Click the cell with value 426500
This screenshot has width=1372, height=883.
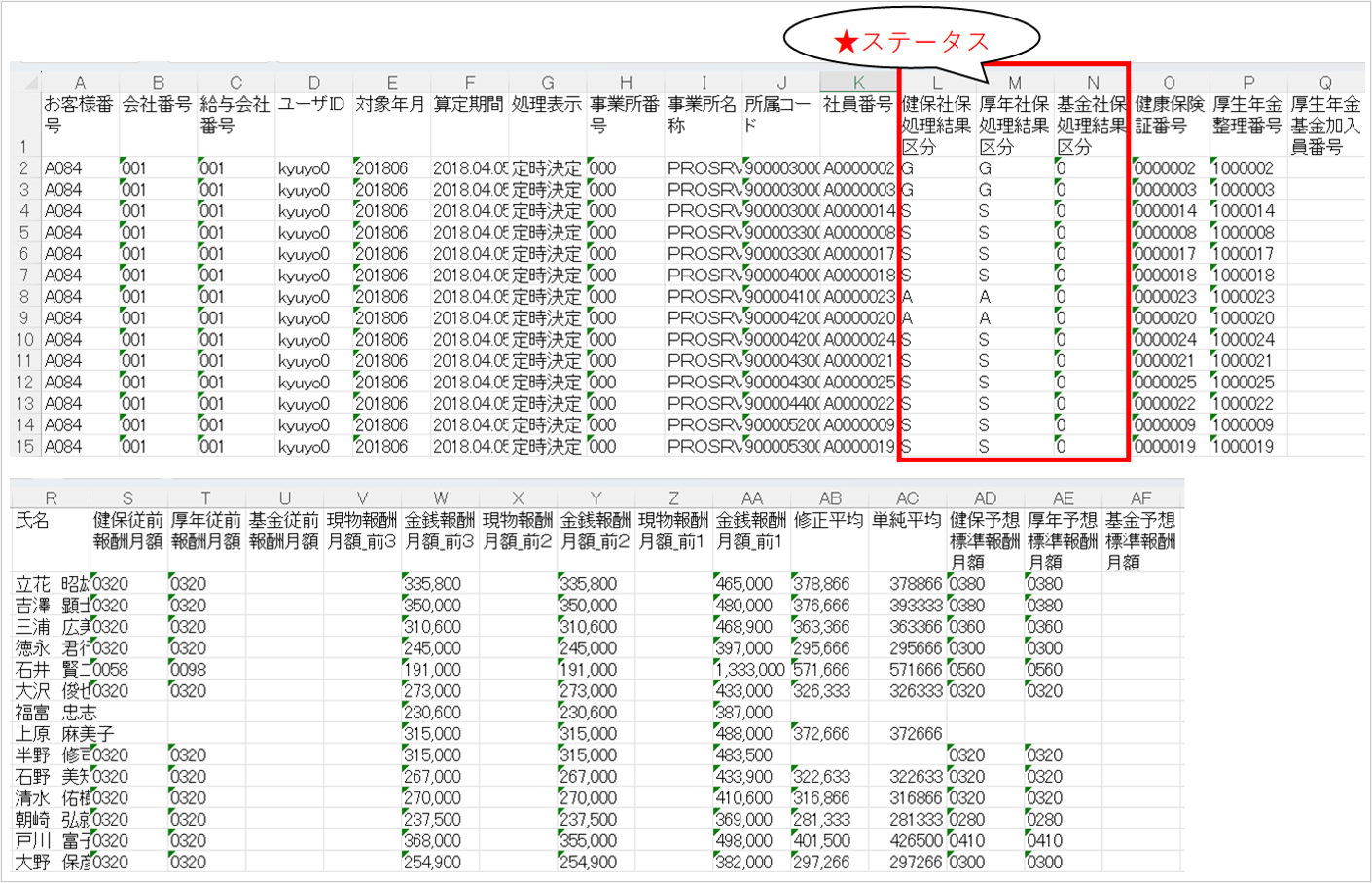pos(907,840)
